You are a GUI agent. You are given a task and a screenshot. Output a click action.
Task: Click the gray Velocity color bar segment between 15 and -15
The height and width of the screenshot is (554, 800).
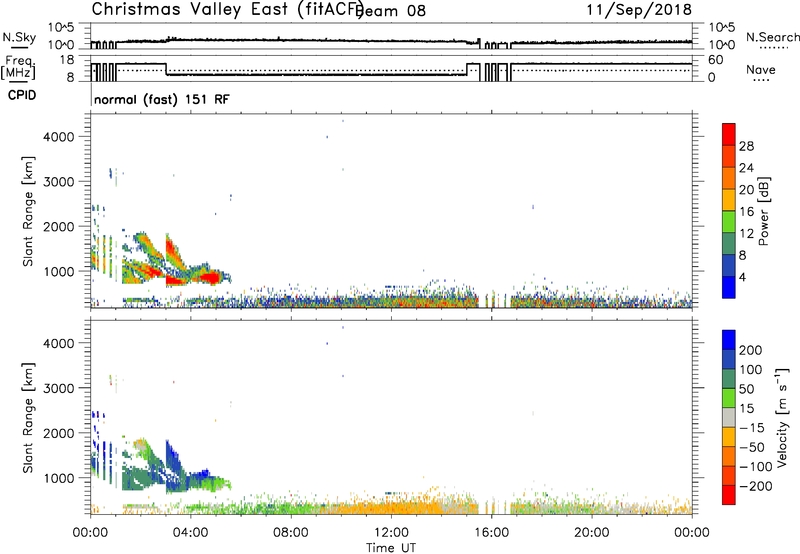click(729, 417)
